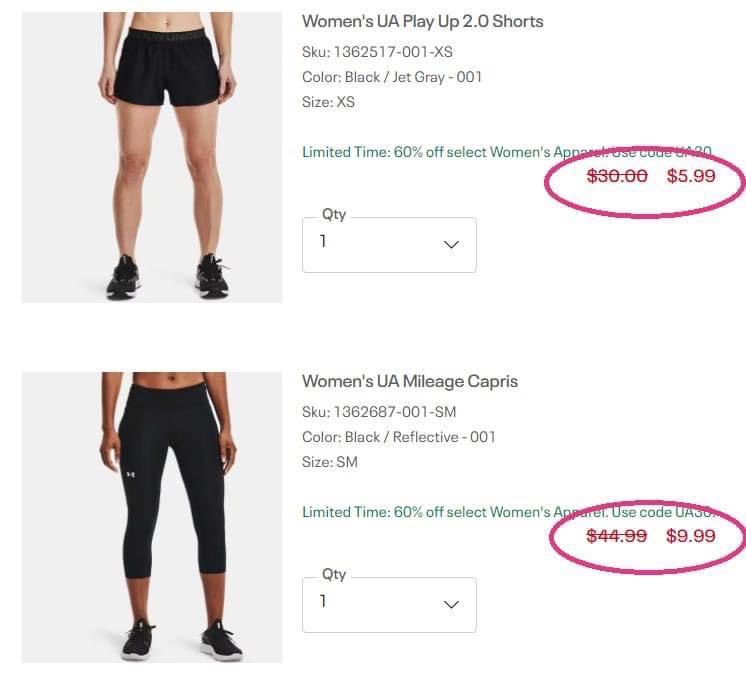The image size is (746, 688).
Task: Click the Qty label above the shorts quantity box
Action: click(x=334, y=214)
